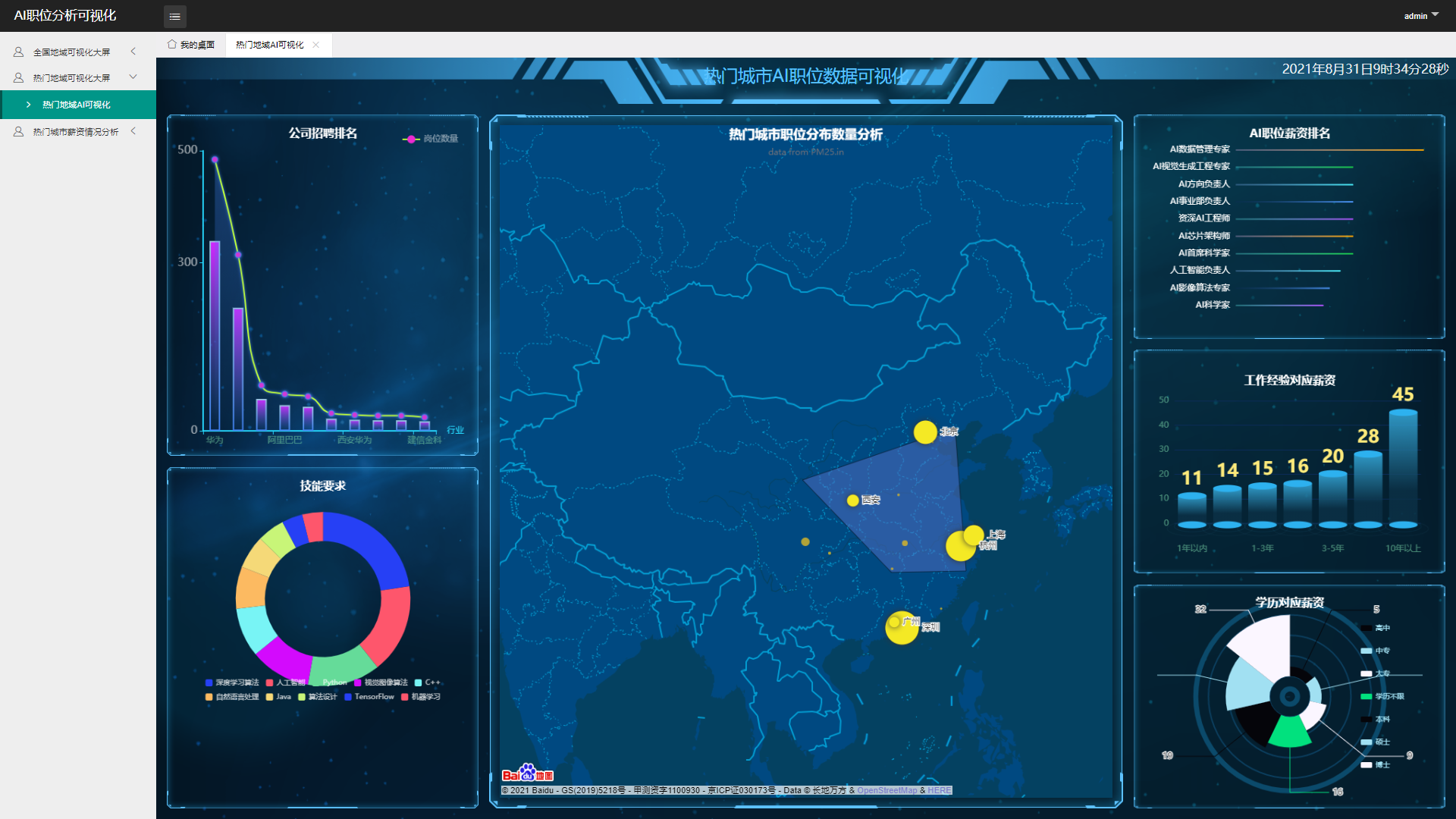1456x819 pixels.
Task: Select 热门地域AI可视化 sidebar item
Action: (x=76, y=105)
